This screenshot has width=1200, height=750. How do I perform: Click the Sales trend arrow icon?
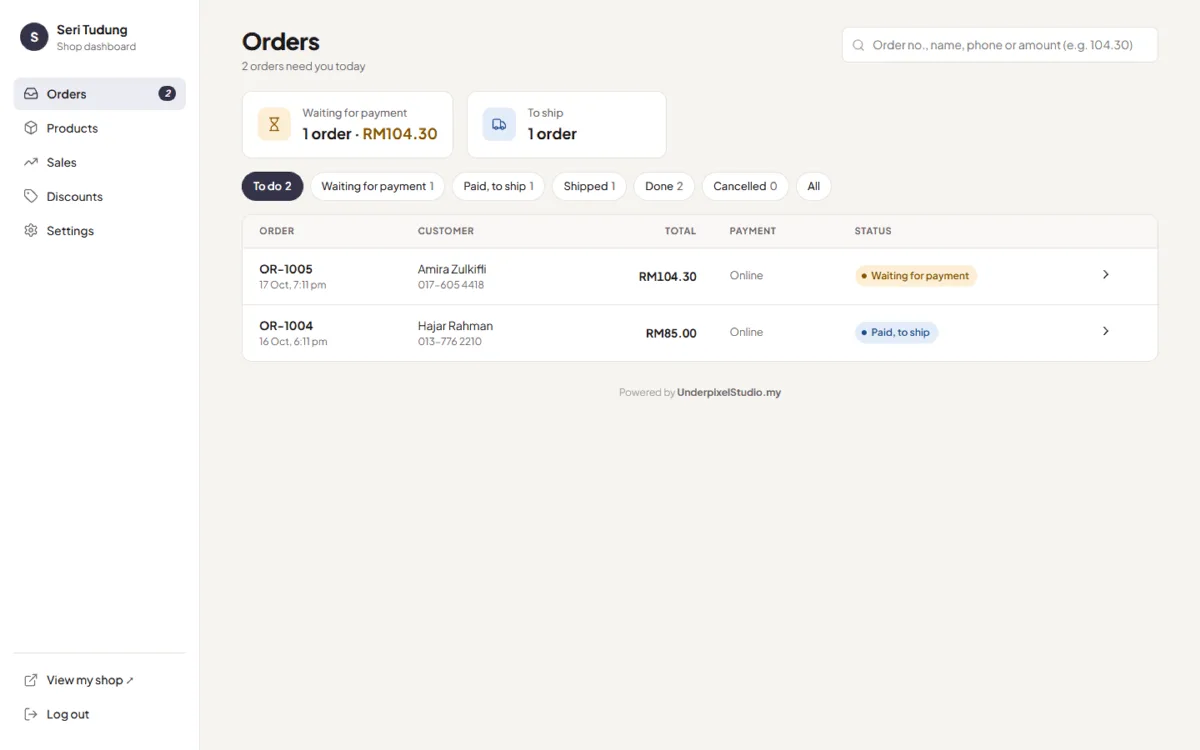[x=31, y=162]
